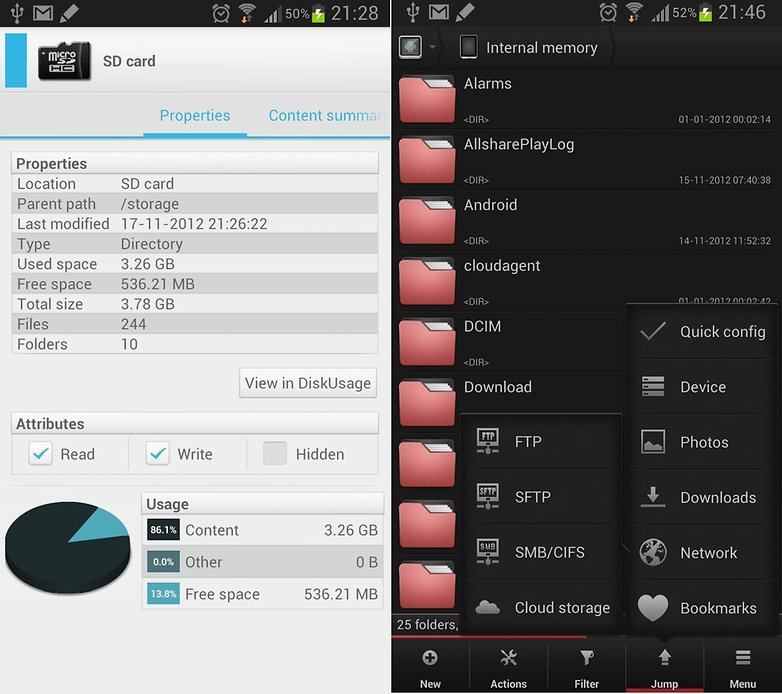782x694 pixels.
Task: Select the Files 244 row
Action: [x=195, y=324]
